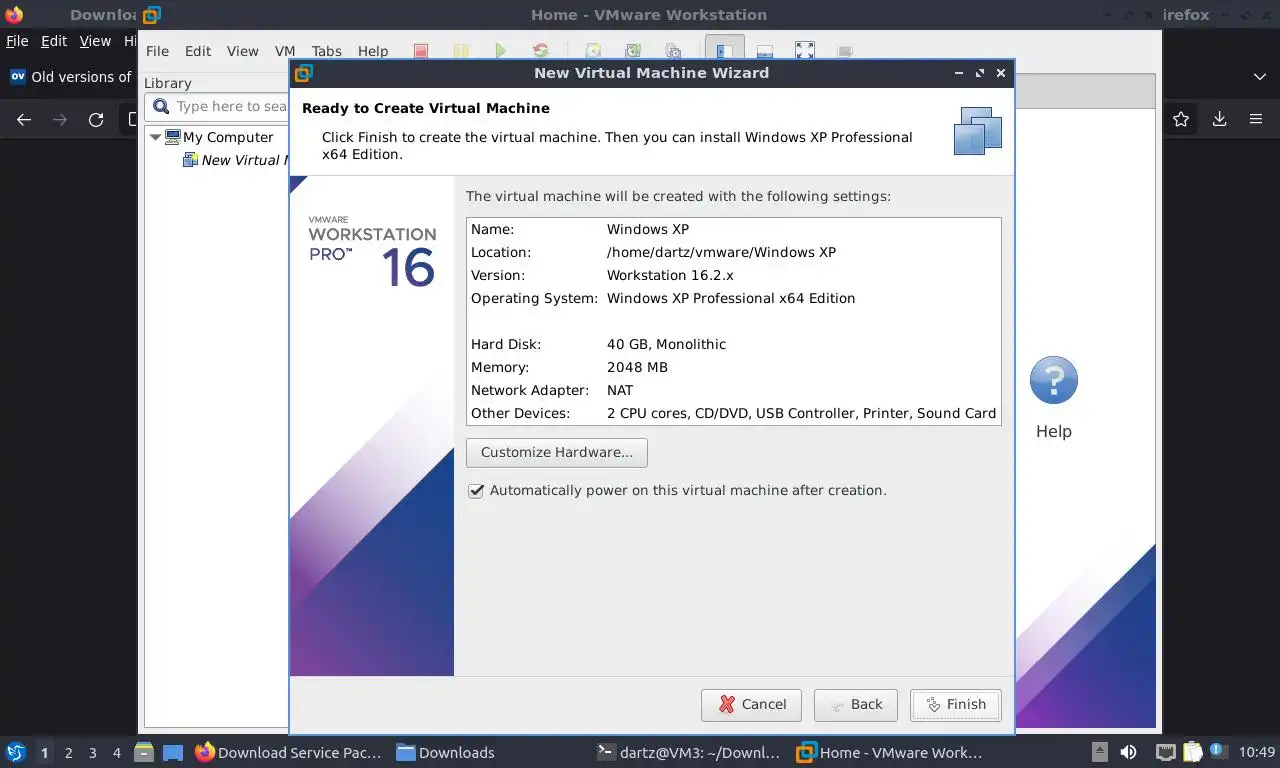Click the Help question mark icon
This screenshot has width=1280, height=768.
click(x=1053, y=381)
